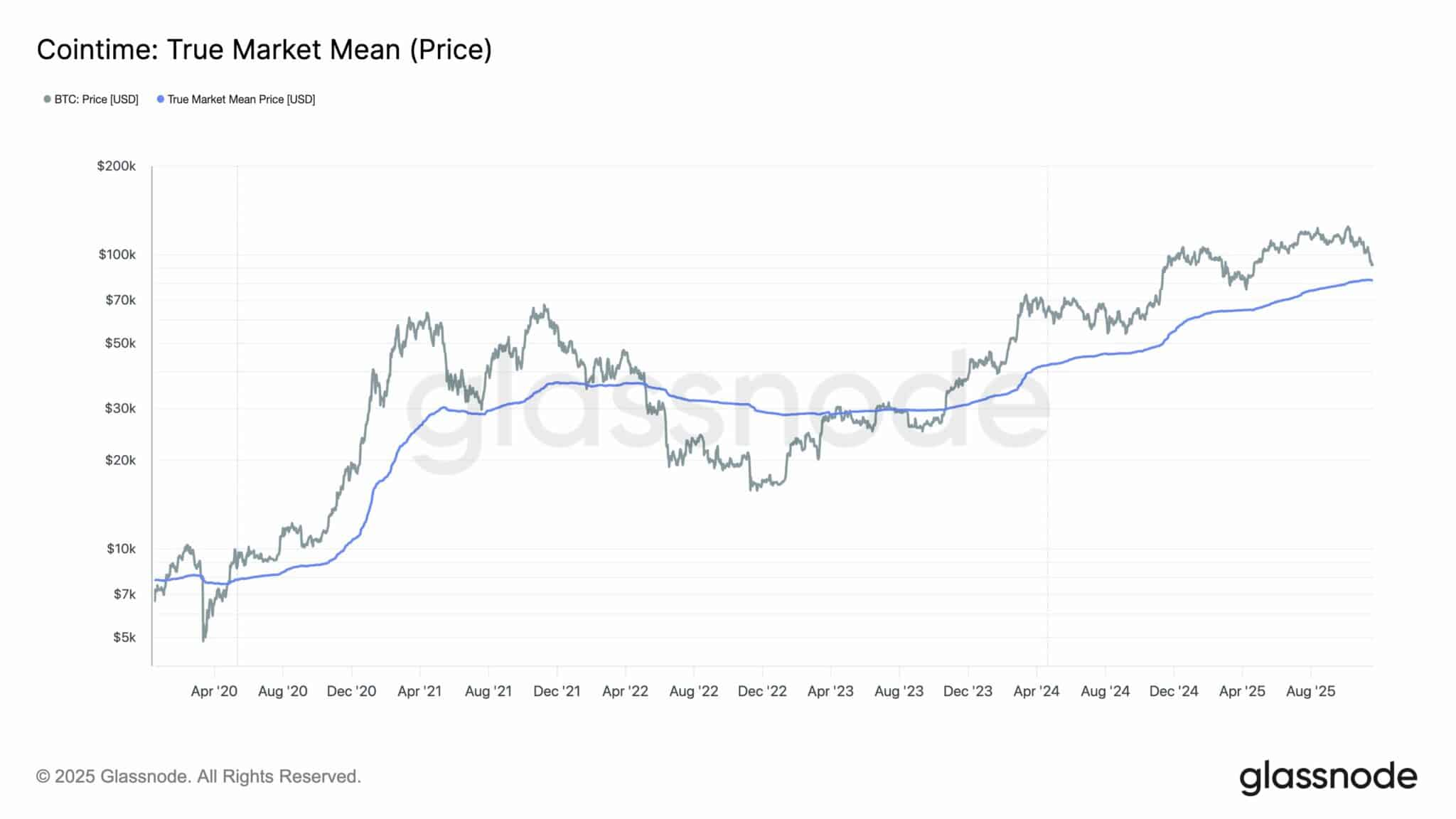1456x819 pixels.
Task: Click the Apr '21 x-axis label
Action: point(419,691)
